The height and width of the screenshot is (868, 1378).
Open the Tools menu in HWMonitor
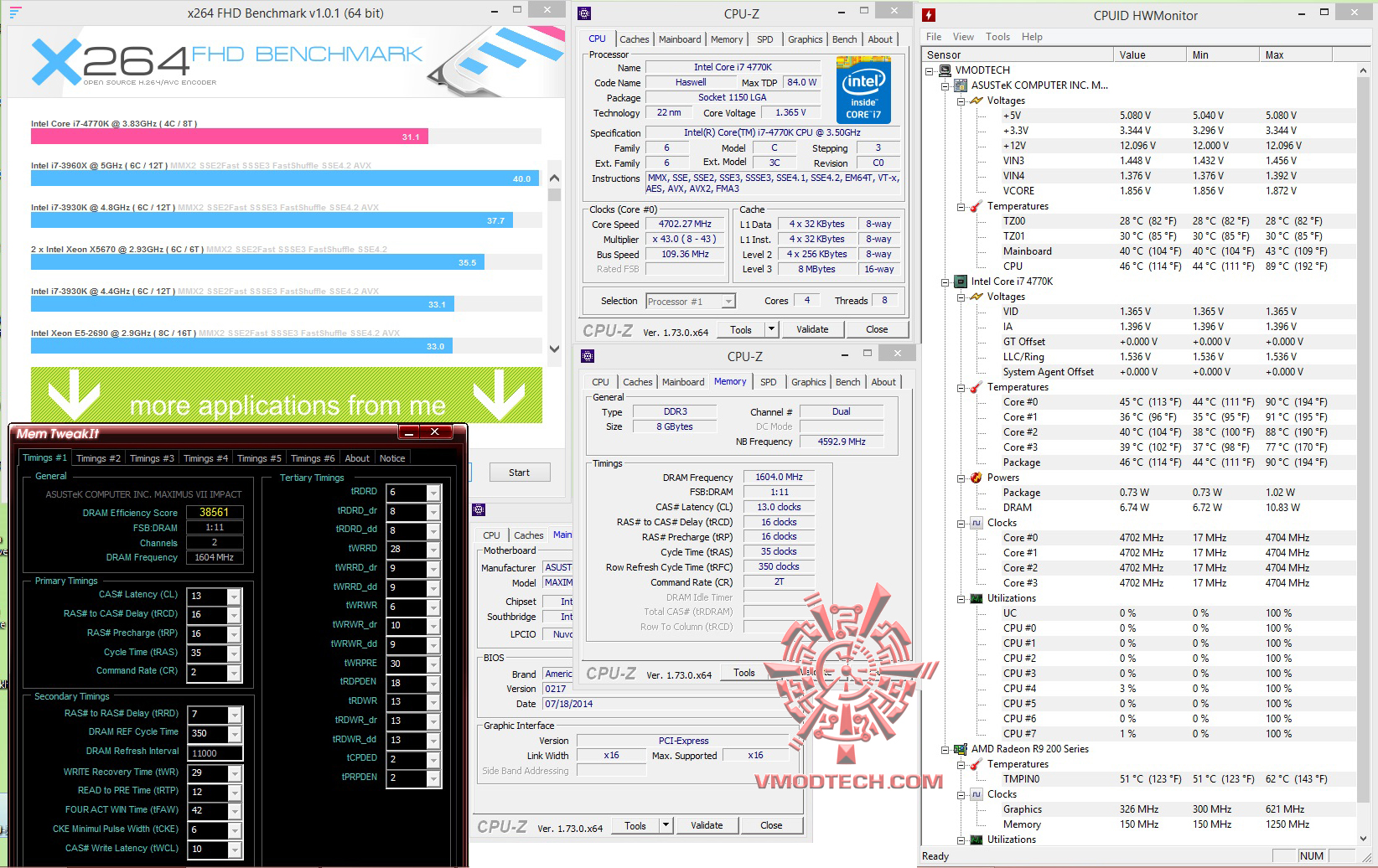(997, 37)
